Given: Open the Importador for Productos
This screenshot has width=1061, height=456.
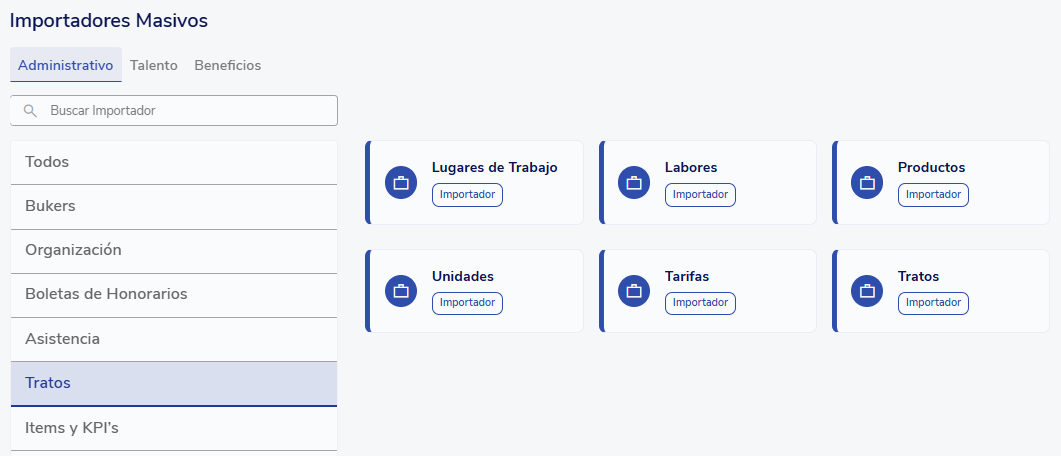Looking at the screenshot, I should pyautogui.click(x=933, y=195).
